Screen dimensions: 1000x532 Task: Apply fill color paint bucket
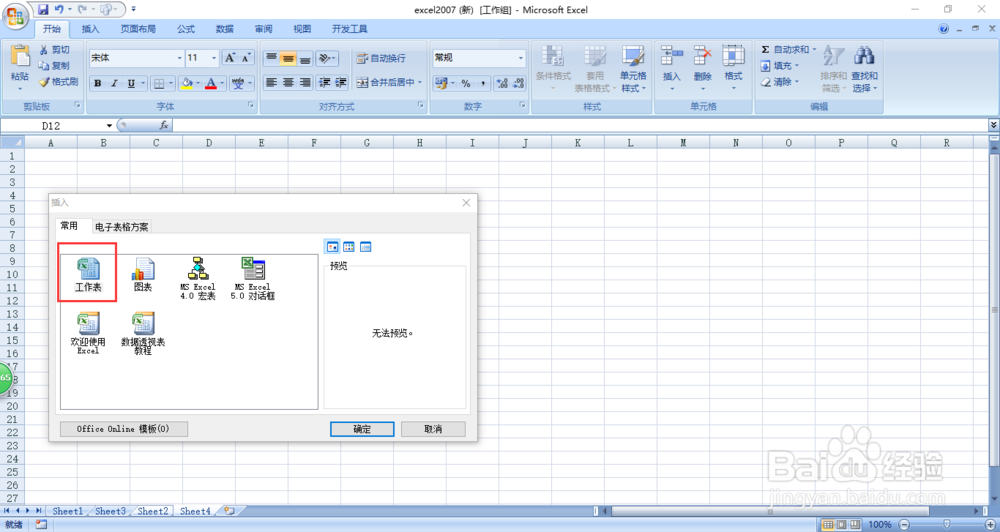click(186, 83)
